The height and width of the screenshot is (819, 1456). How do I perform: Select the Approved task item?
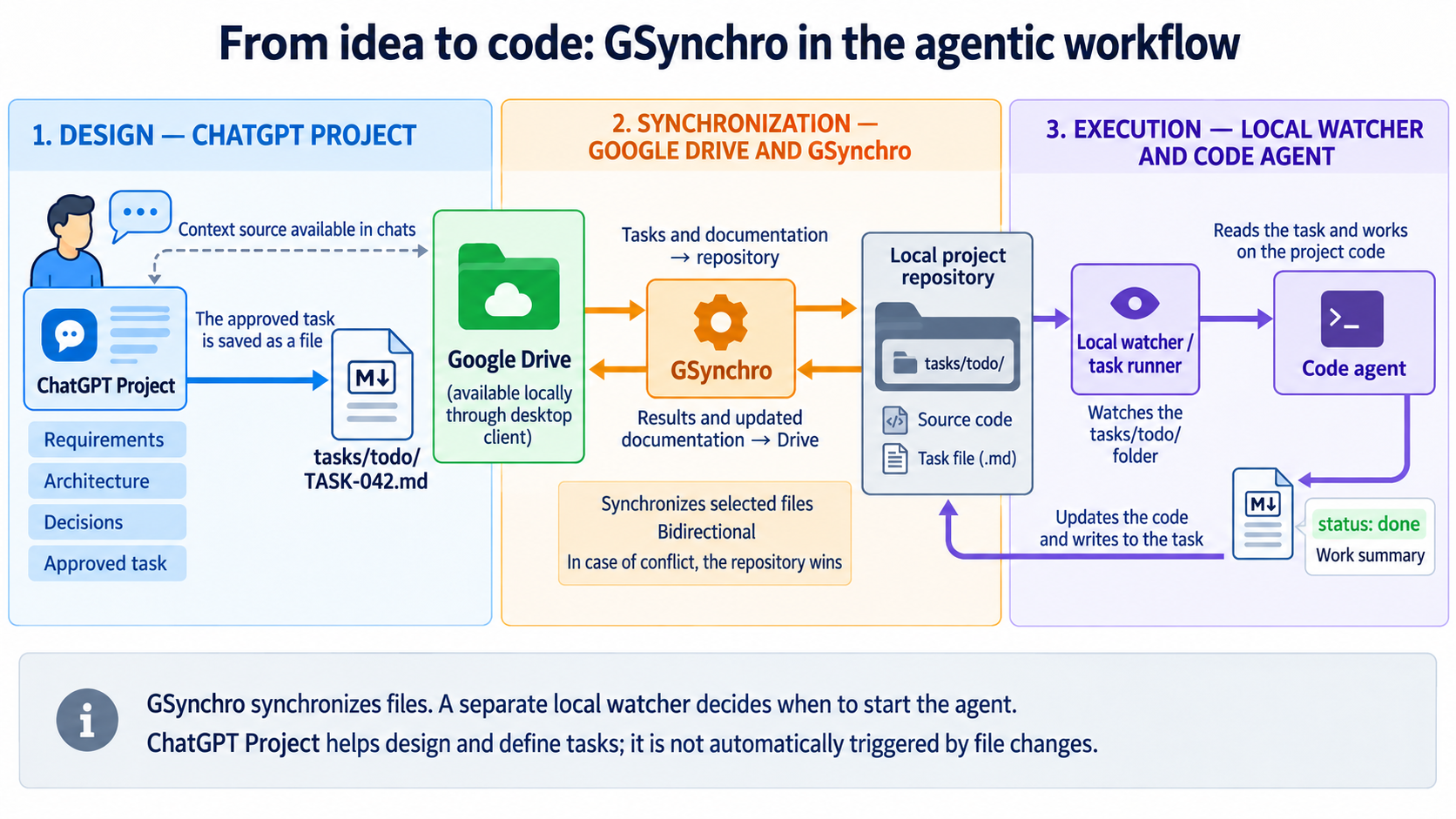click(107, 563)
